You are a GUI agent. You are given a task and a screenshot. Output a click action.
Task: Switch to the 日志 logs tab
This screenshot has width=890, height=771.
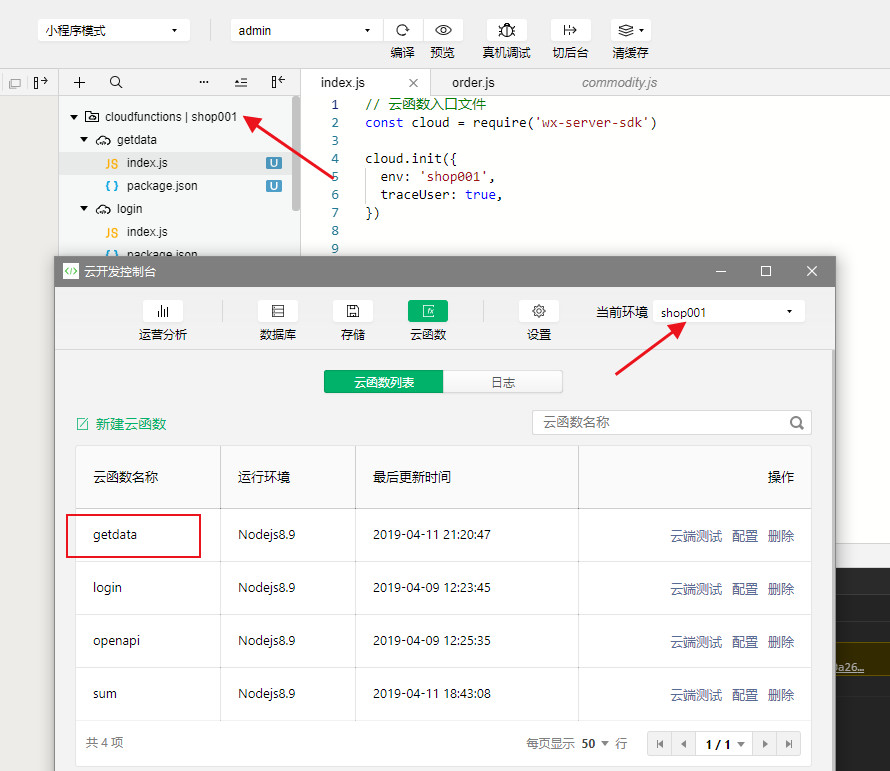[503, 382]
